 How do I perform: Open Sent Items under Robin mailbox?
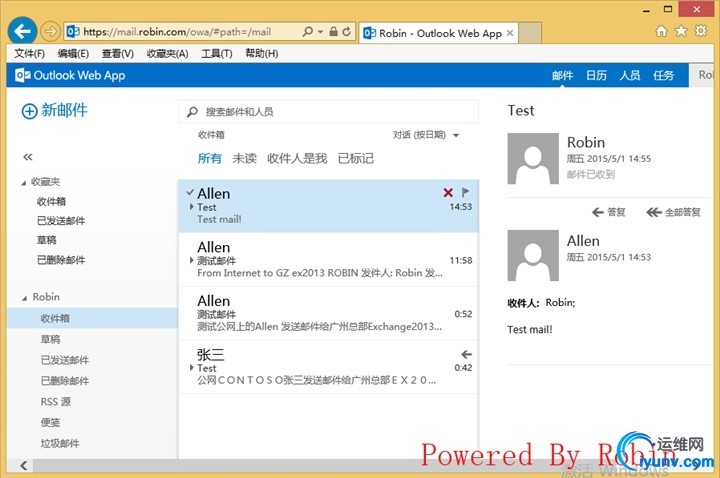65,360
